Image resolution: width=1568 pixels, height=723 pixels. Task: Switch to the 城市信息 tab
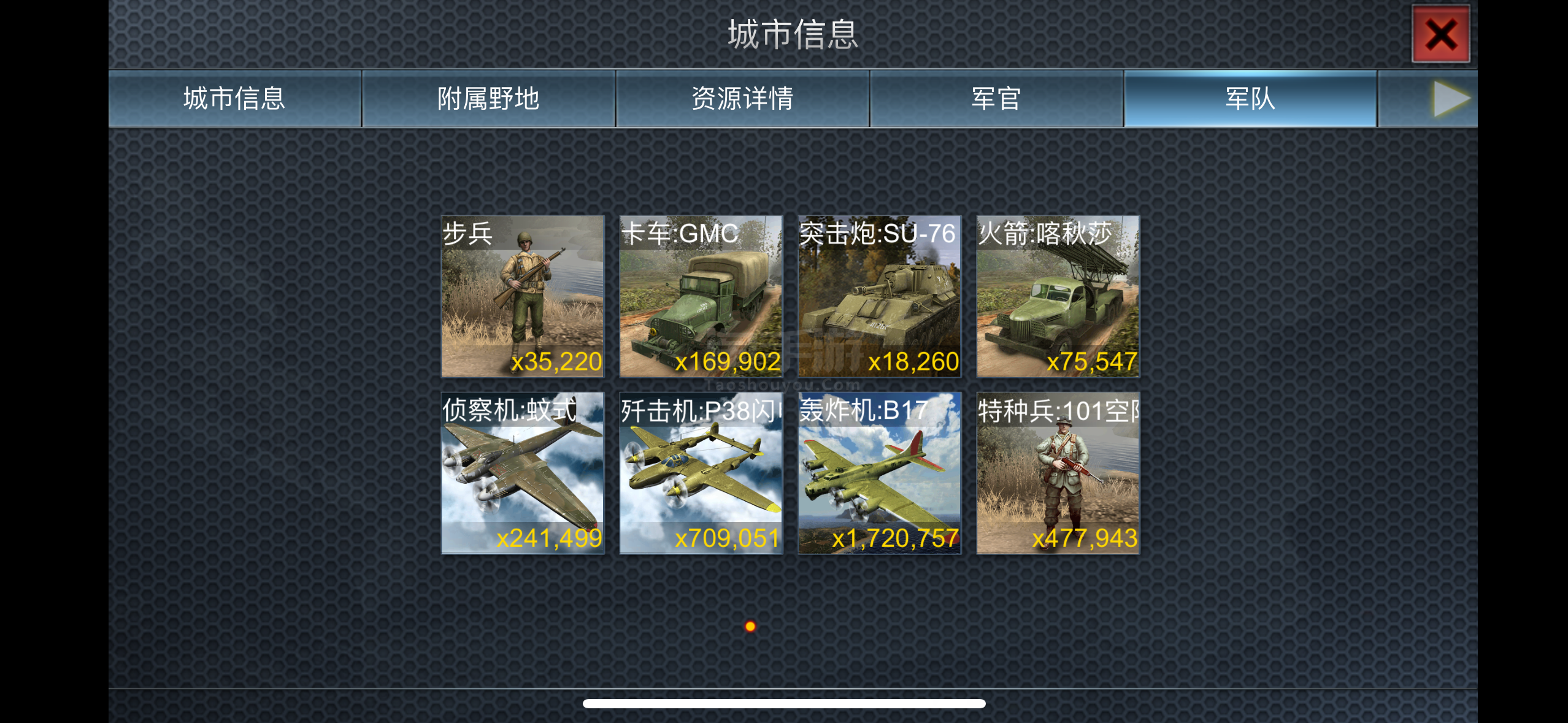point(235,99)
